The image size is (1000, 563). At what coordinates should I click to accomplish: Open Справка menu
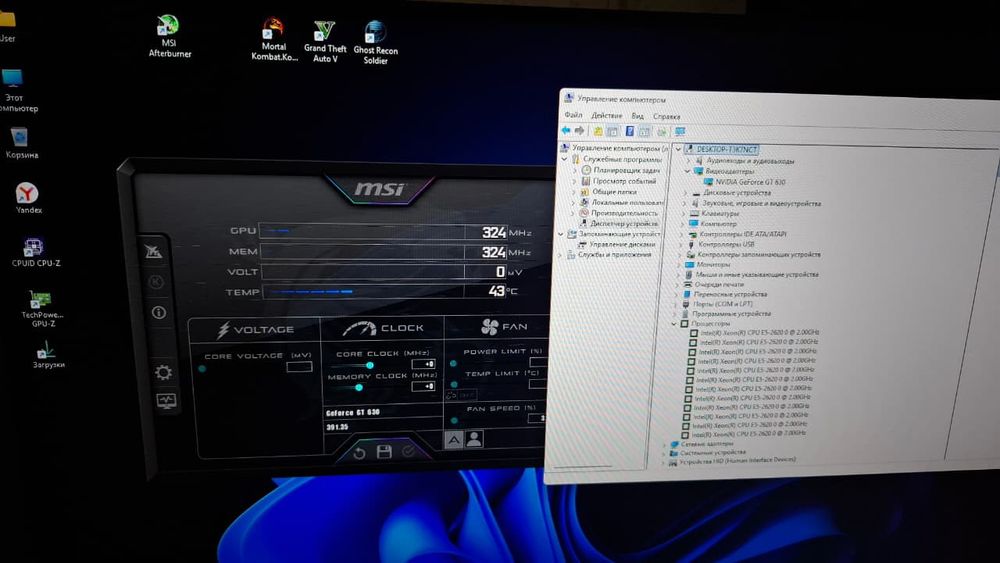click(666, 117)
